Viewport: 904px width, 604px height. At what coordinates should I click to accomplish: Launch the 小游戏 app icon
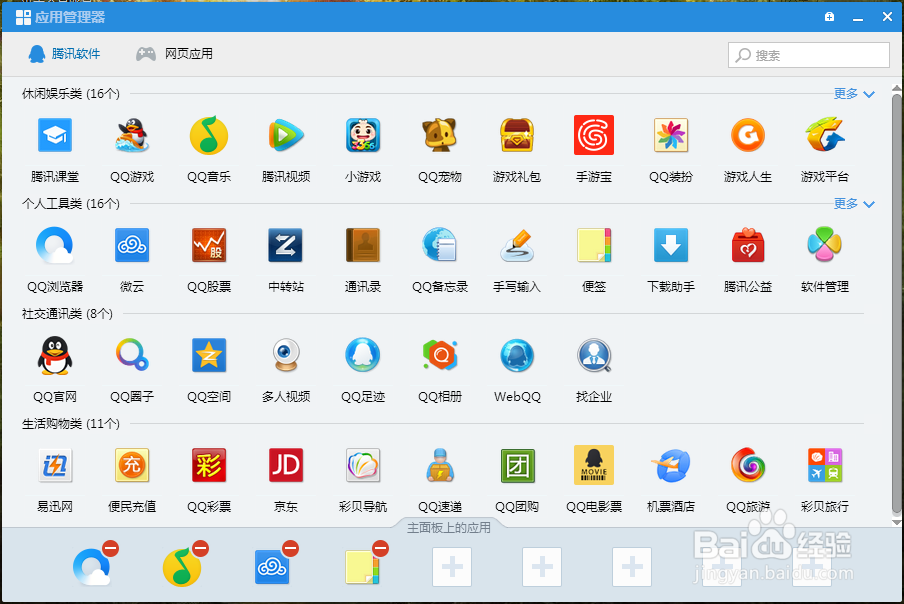tap(363, 135)
